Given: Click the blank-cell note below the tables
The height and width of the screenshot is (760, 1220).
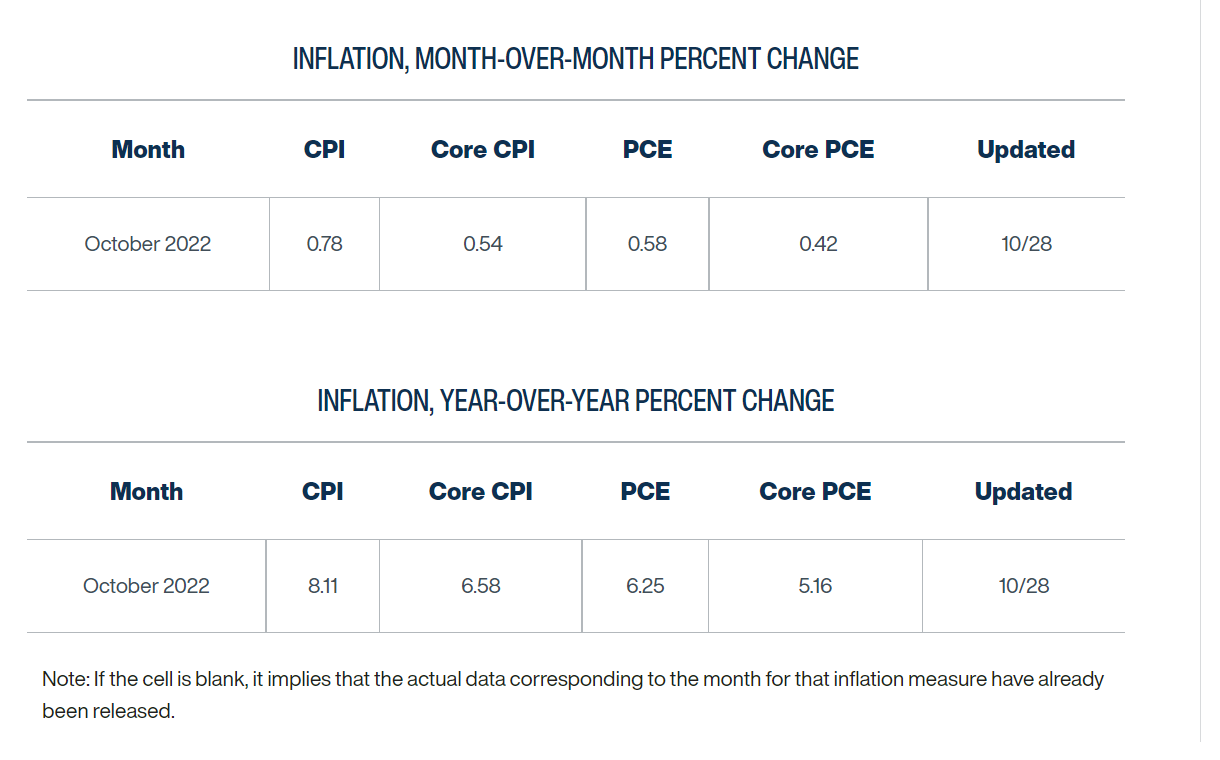Looking at the screenshot, I should point(572,695).
